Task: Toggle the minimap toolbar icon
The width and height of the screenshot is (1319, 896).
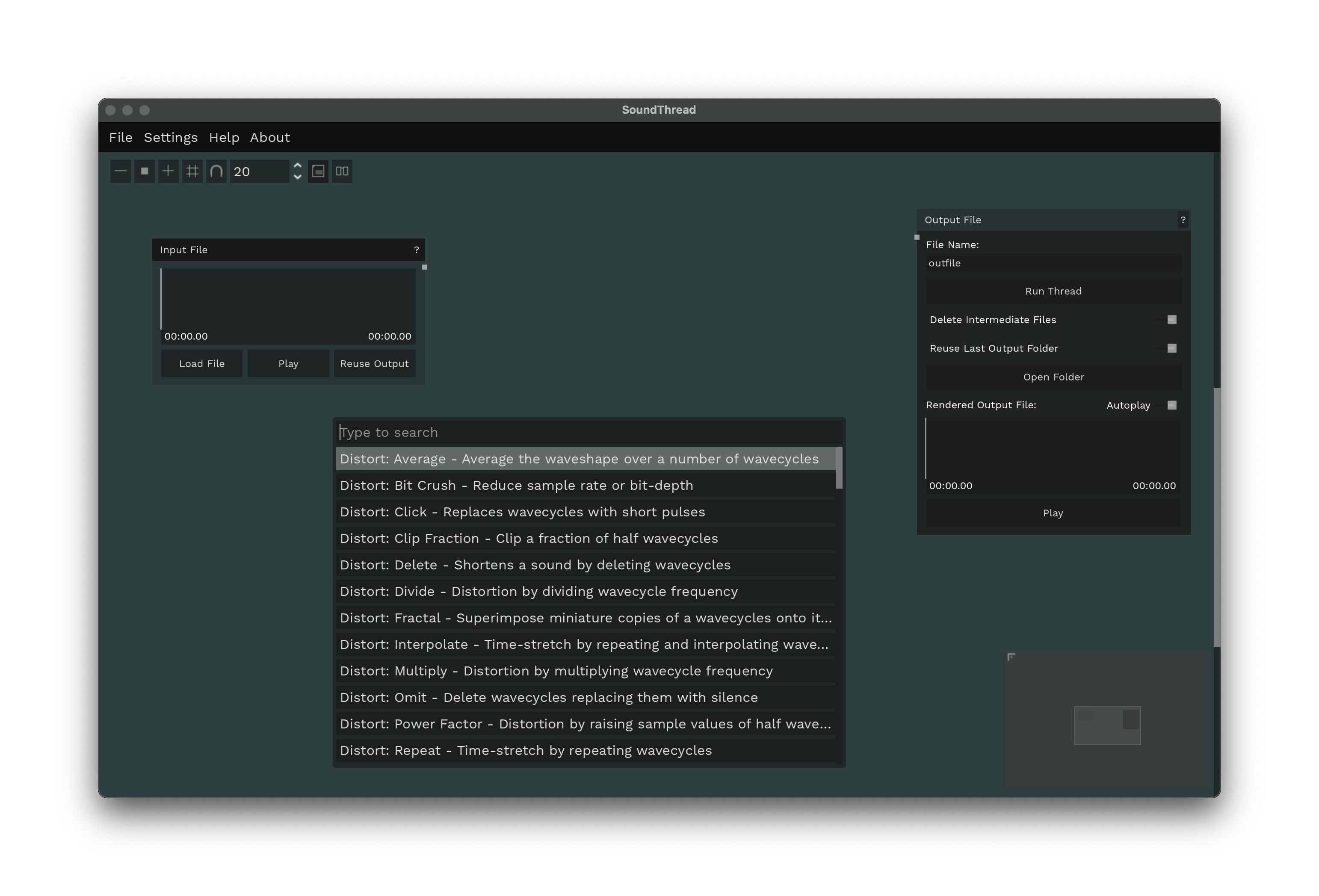Action: (318, 171)
